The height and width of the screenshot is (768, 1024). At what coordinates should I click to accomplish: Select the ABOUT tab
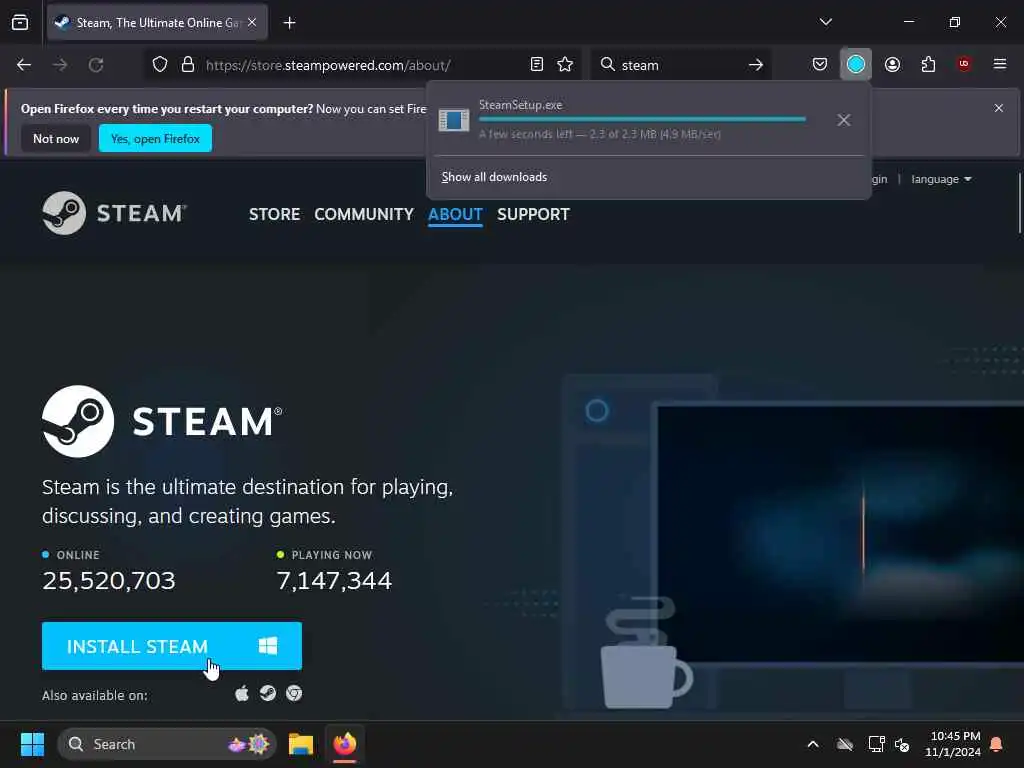[x=455, y=214]
